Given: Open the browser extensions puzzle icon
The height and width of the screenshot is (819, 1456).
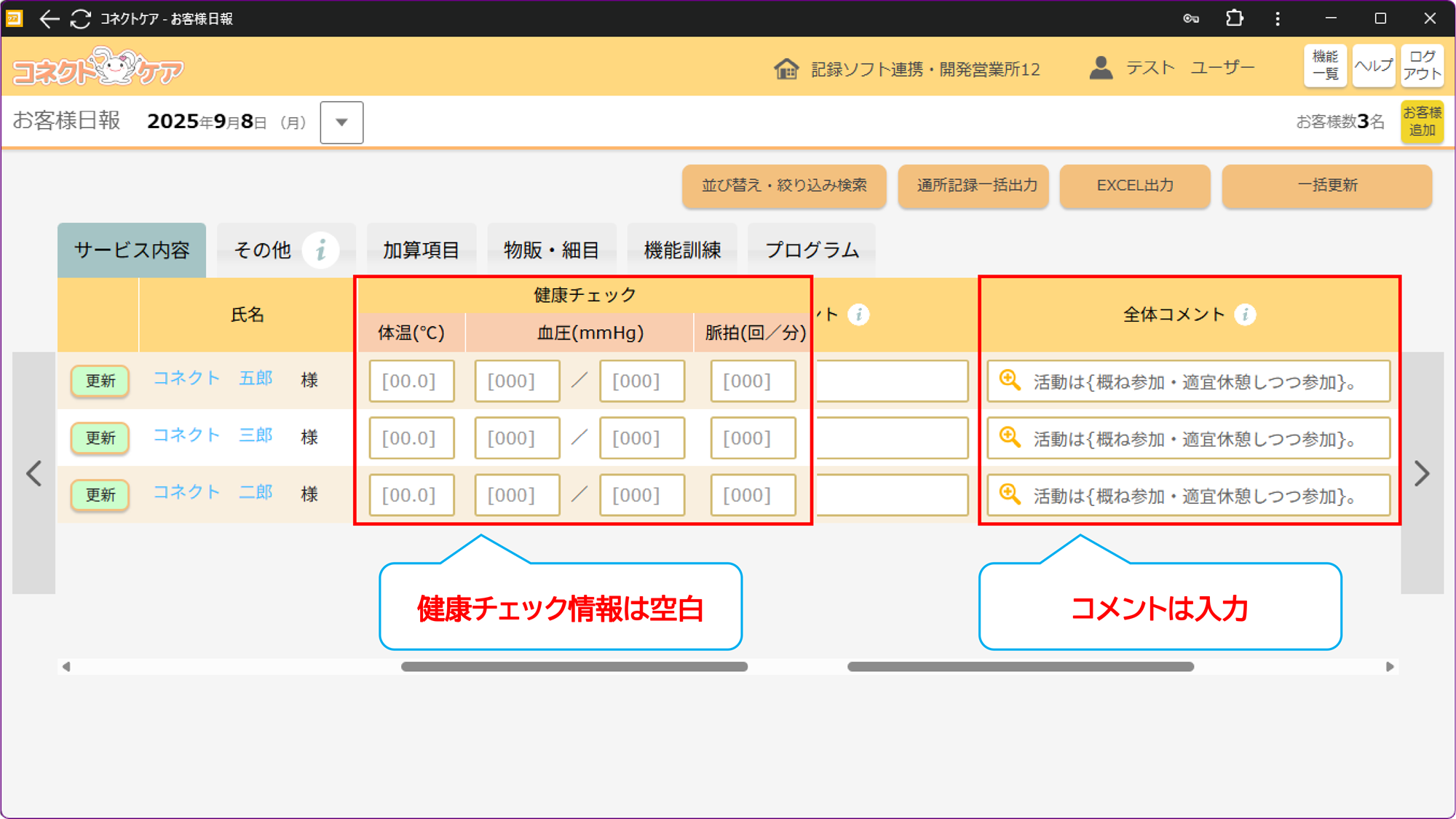Looking at the screenshot, I should (x=1234, y=18).
